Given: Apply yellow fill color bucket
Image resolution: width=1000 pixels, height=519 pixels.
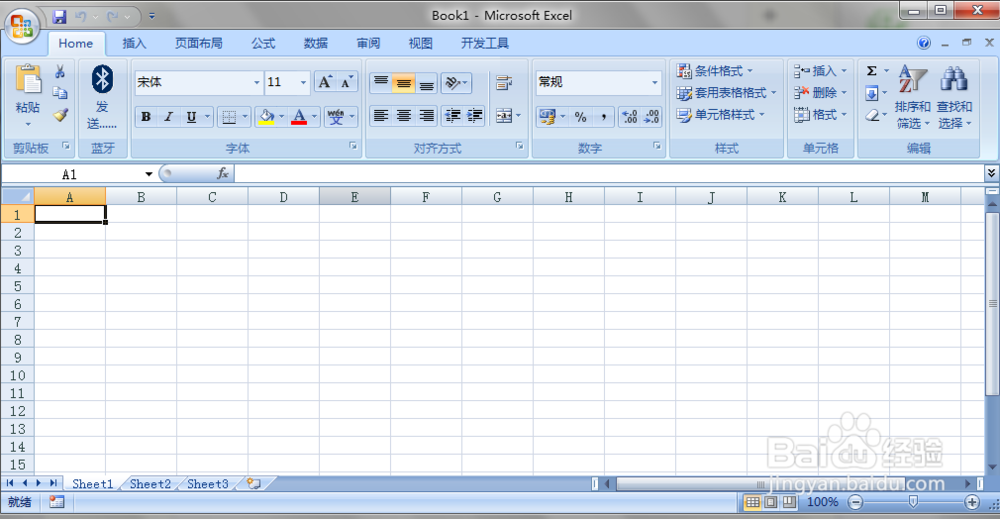Looking at the screenshot, I should 267,117.
